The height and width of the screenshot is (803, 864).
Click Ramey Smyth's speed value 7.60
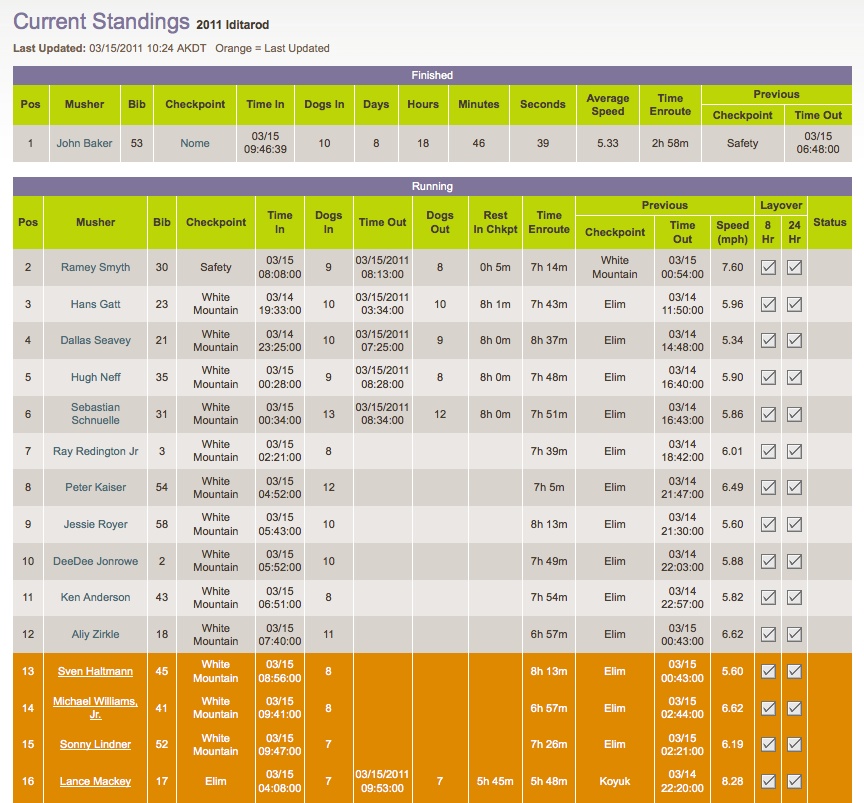[732, 267]
